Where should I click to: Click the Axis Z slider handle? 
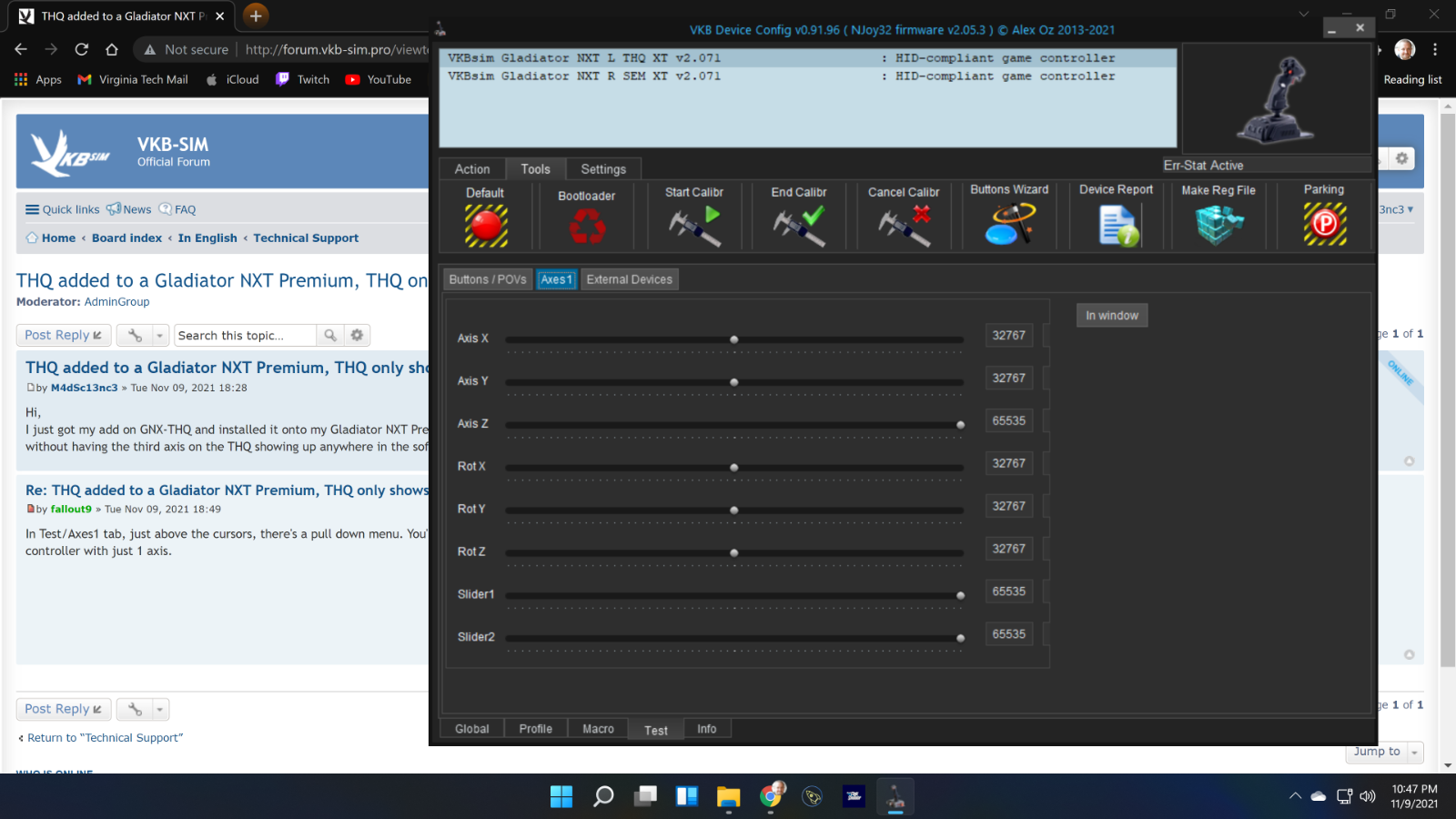point(961,425)
